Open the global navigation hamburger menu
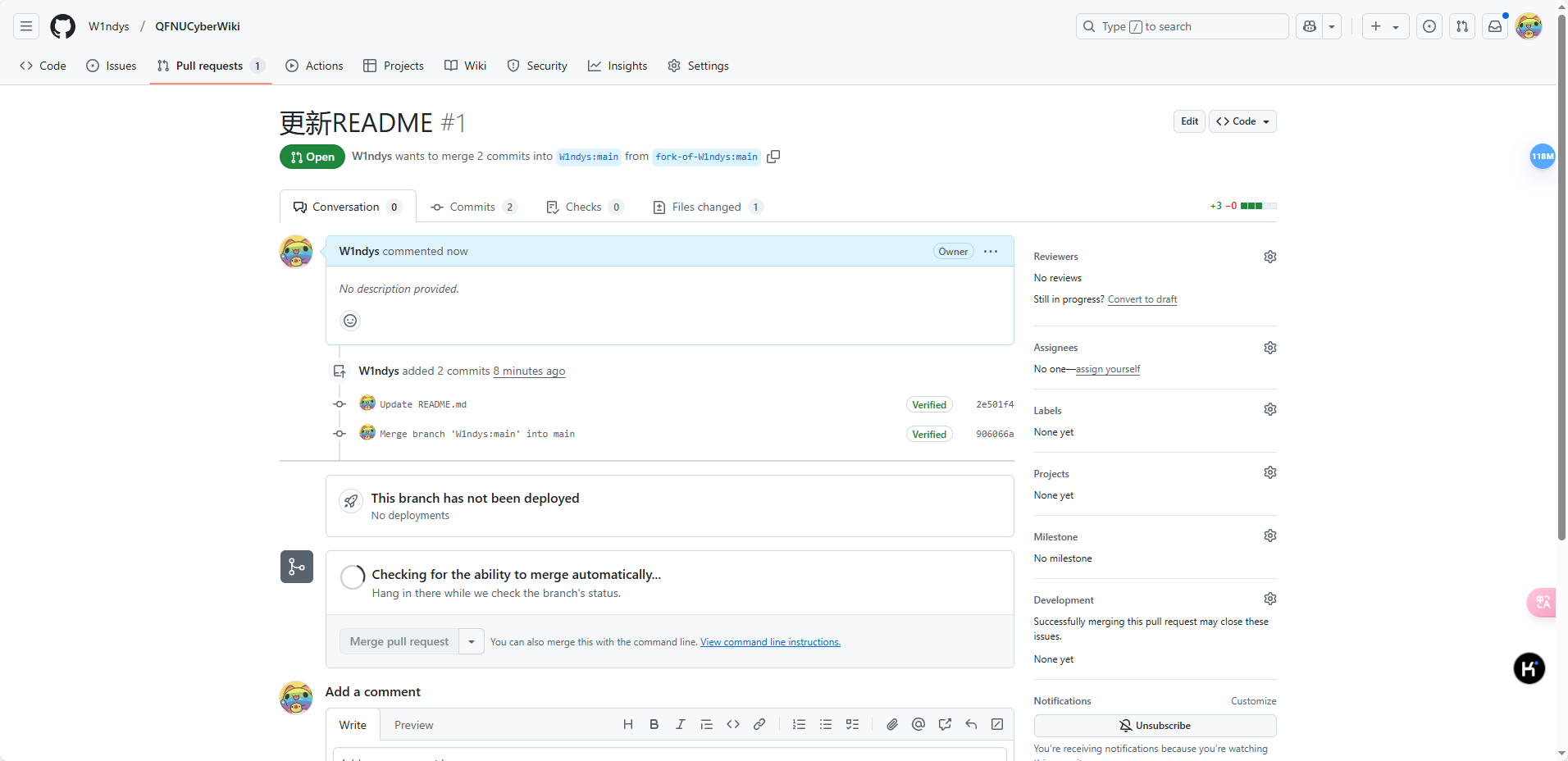This screenshot has height=761, width=1568. point(26,26)
